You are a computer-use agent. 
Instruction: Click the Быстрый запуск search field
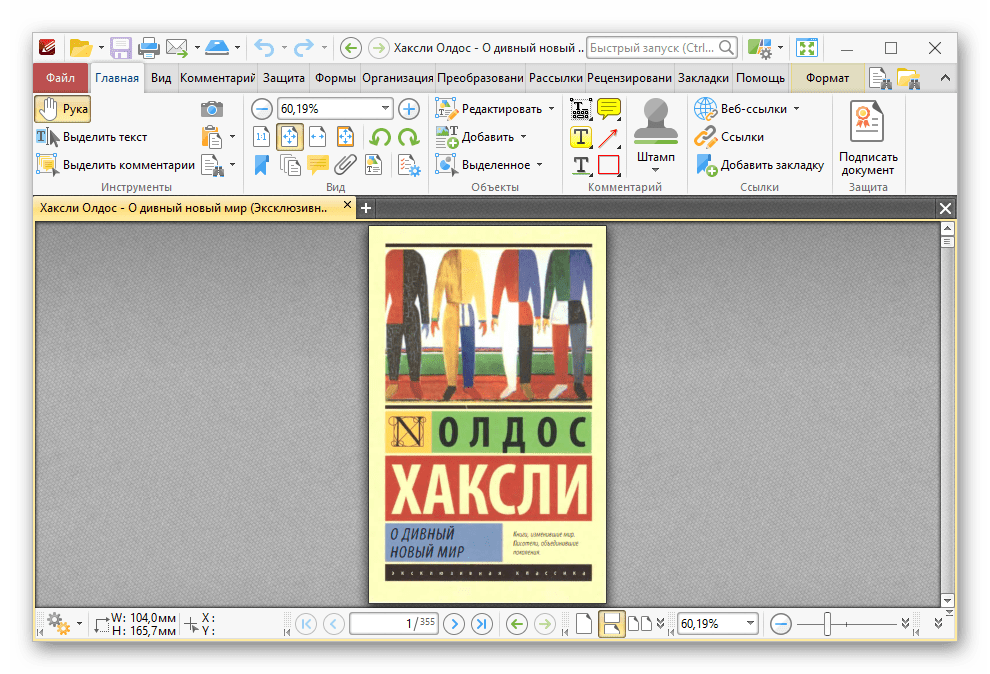tap(662, 48)
